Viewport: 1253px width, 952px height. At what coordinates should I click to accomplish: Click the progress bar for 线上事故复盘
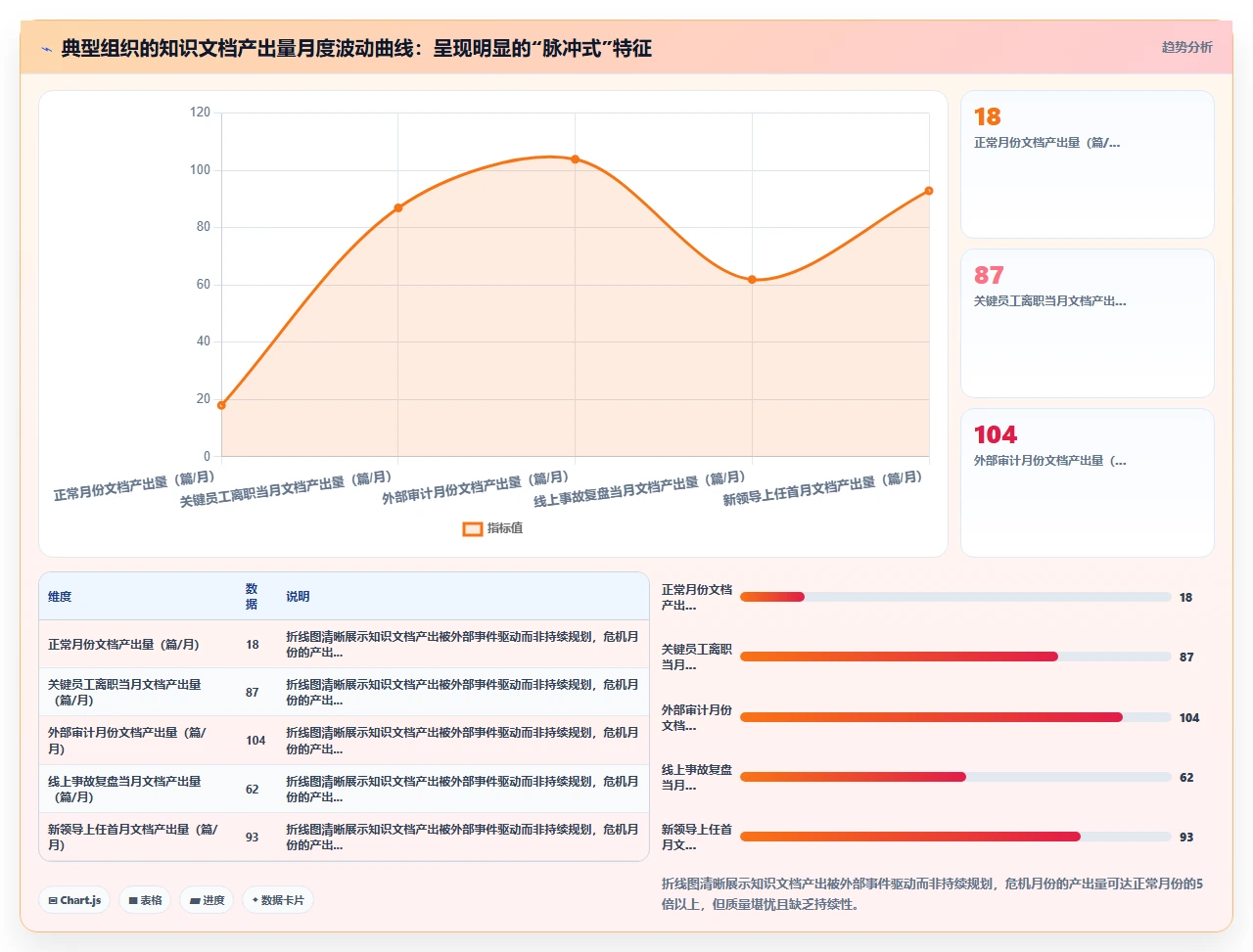[955, 777]
